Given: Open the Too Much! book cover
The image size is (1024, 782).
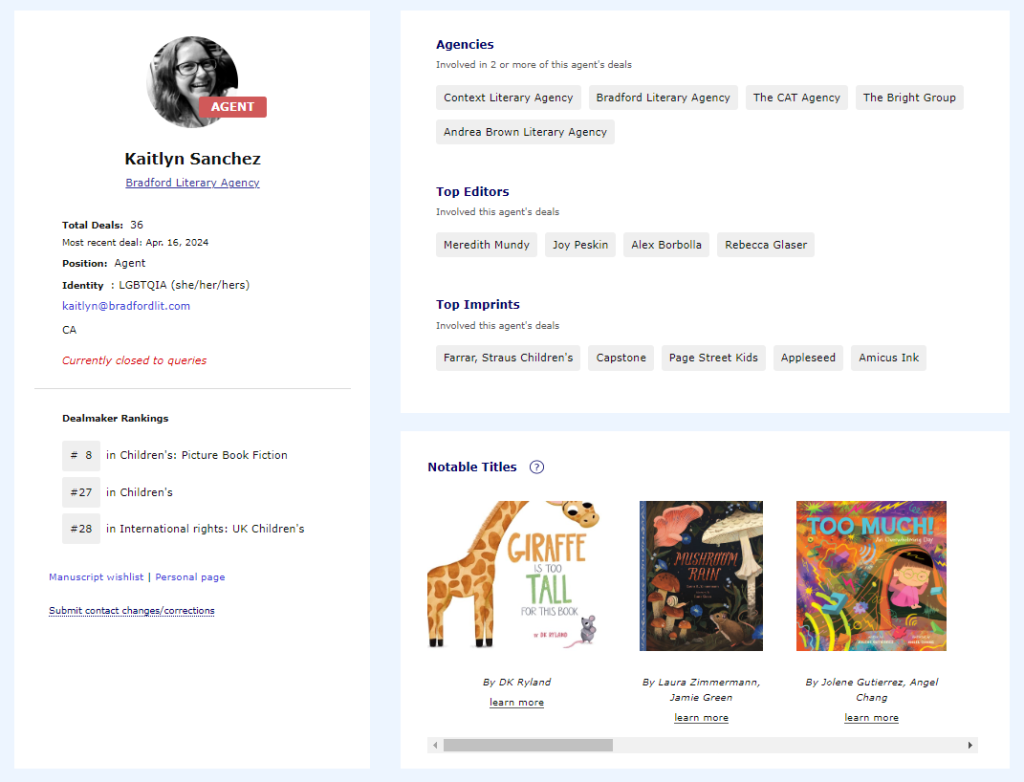Looking at the screenshot, I should click(871, 575).
